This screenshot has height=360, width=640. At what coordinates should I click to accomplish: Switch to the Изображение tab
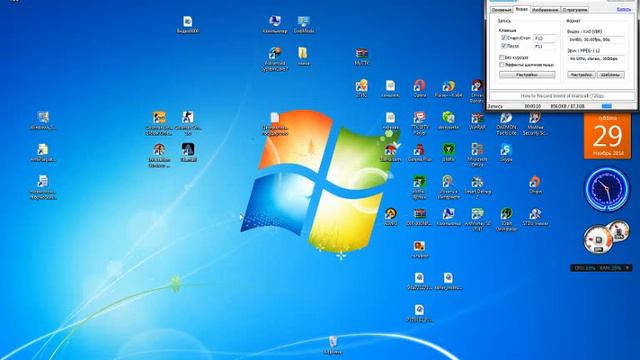pos(545,9)
